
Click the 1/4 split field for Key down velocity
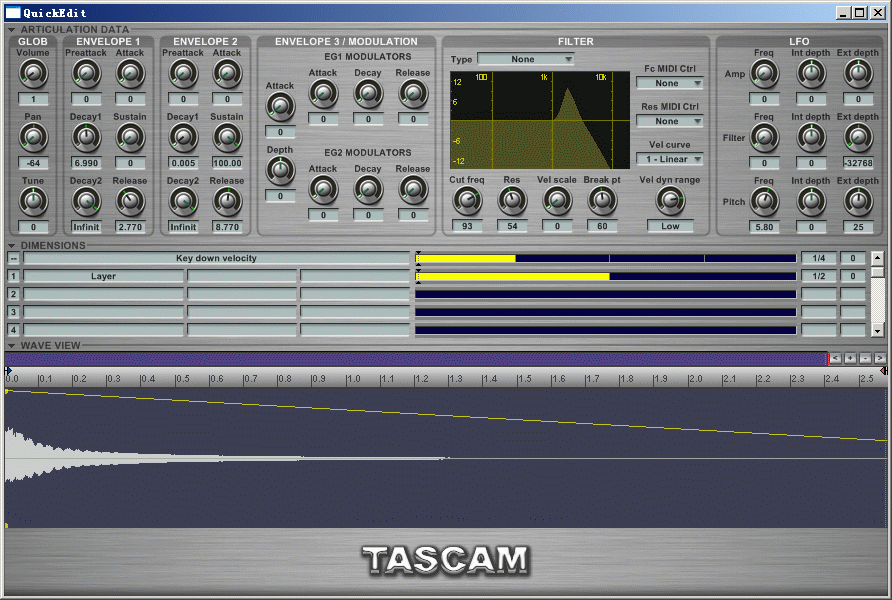[x=819, y=258]
